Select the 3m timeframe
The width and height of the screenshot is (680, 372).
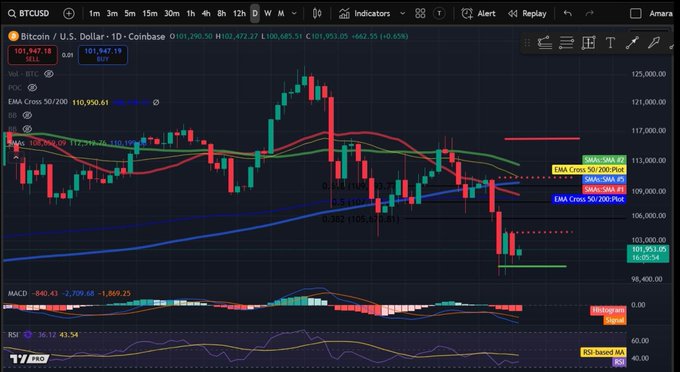(112, 13)
